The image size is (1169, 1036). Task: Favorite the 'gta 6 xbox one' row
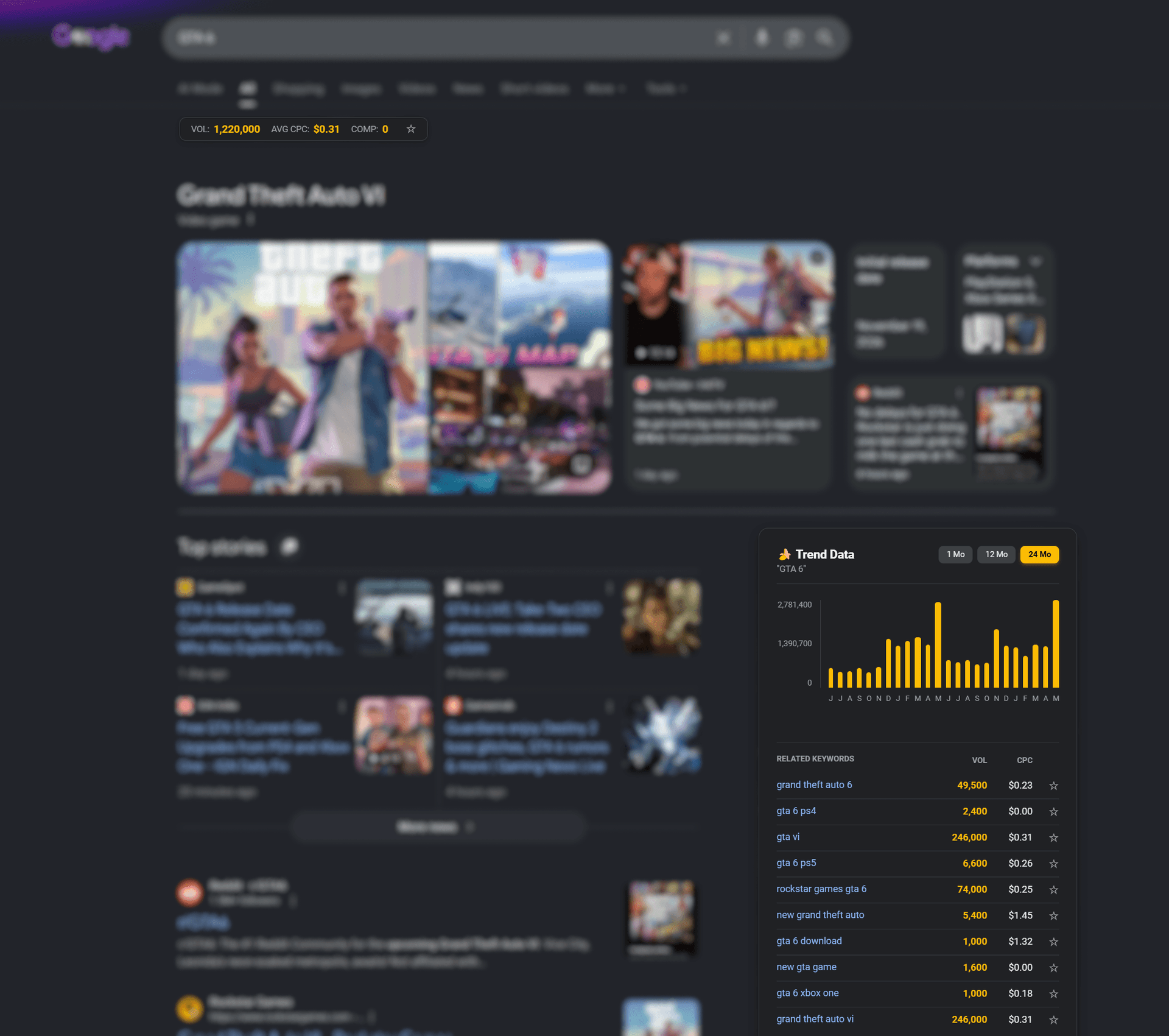click(1053, 994)
